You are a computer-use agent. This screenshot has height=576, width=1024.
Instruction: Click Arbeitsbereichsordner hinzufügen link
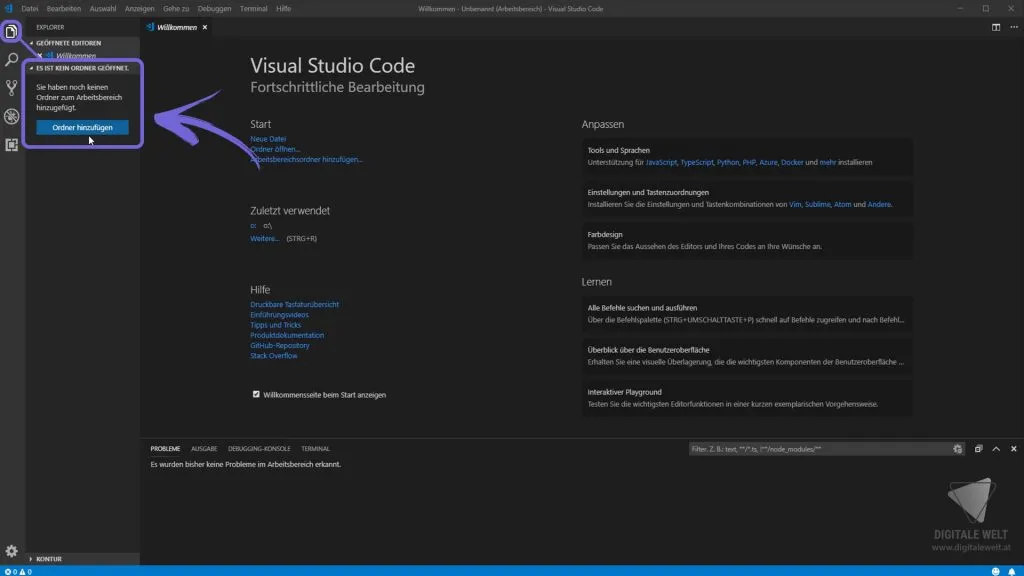306,159
